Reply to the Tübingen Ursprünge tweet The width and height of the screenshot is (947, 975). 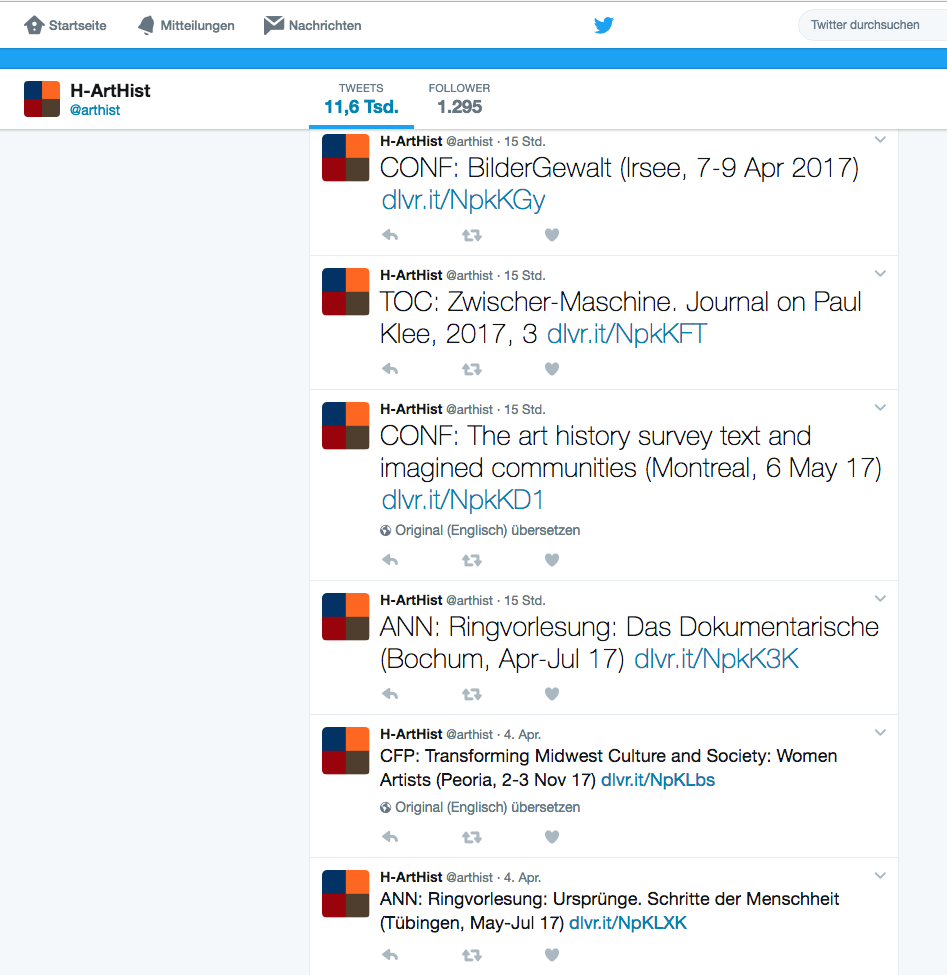click(390, 955)
